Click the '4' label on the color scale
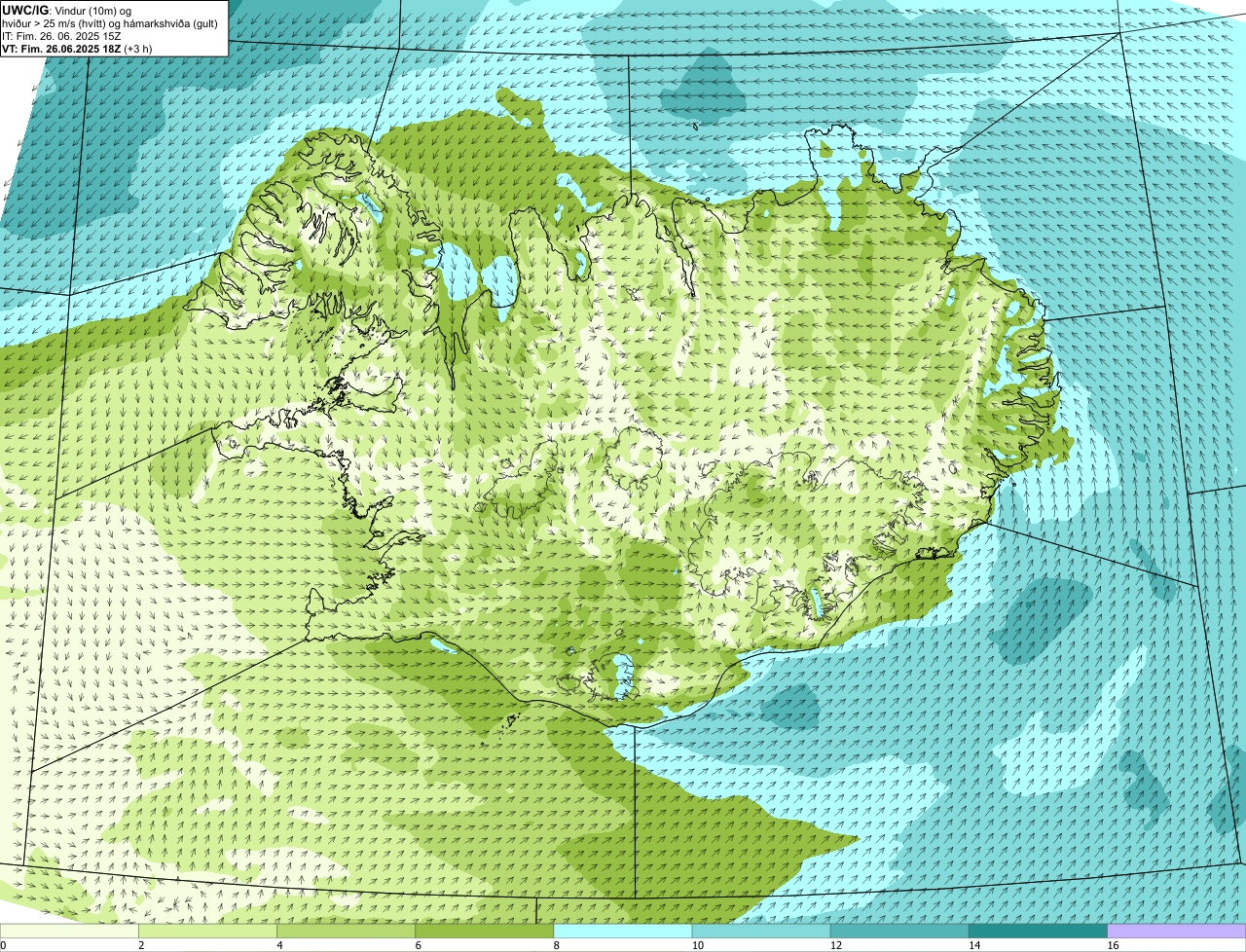Screen dimensions: 1246x952 coord(279,945)
